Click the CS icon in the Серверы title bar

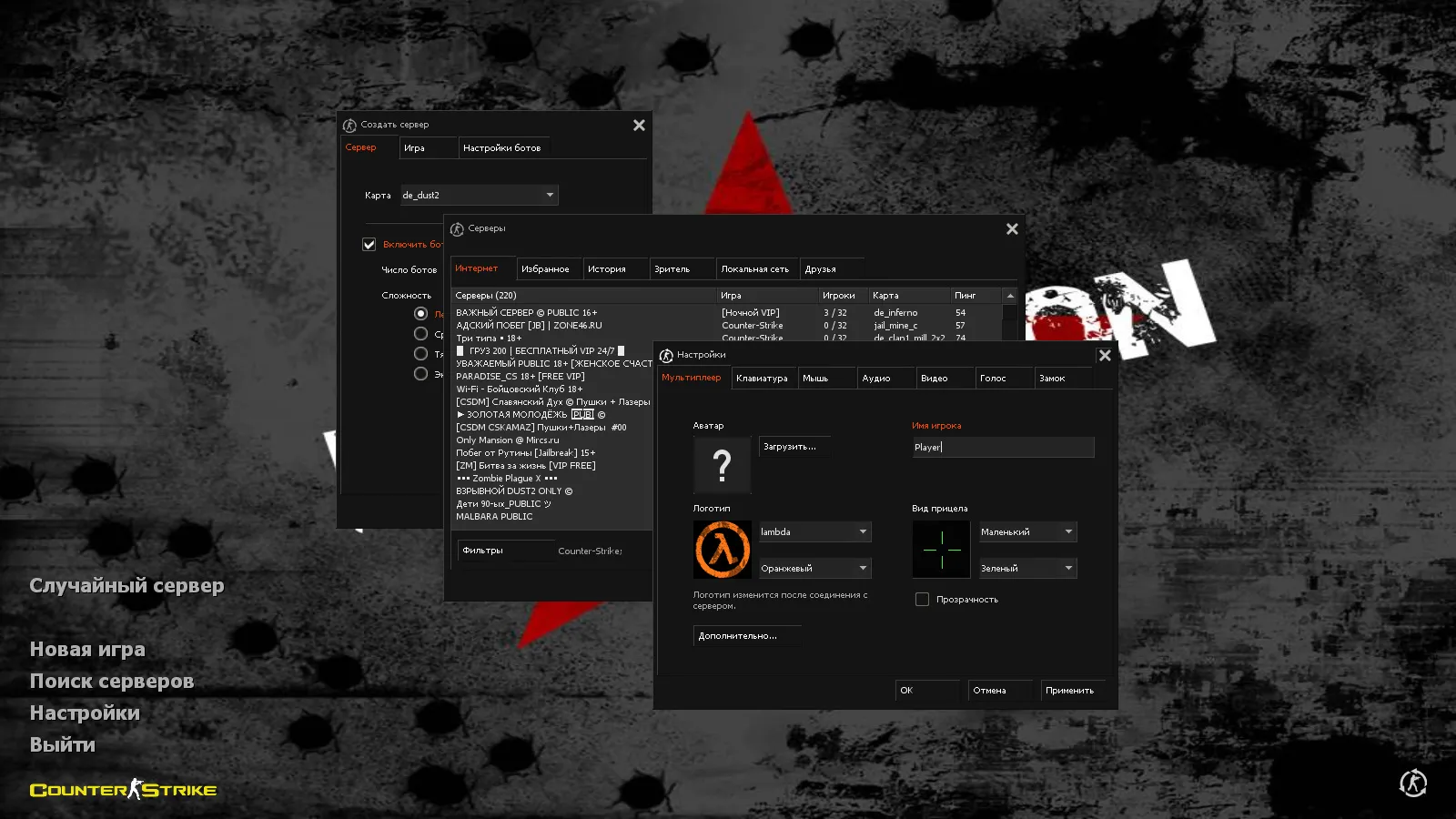(x=457, y=228)
